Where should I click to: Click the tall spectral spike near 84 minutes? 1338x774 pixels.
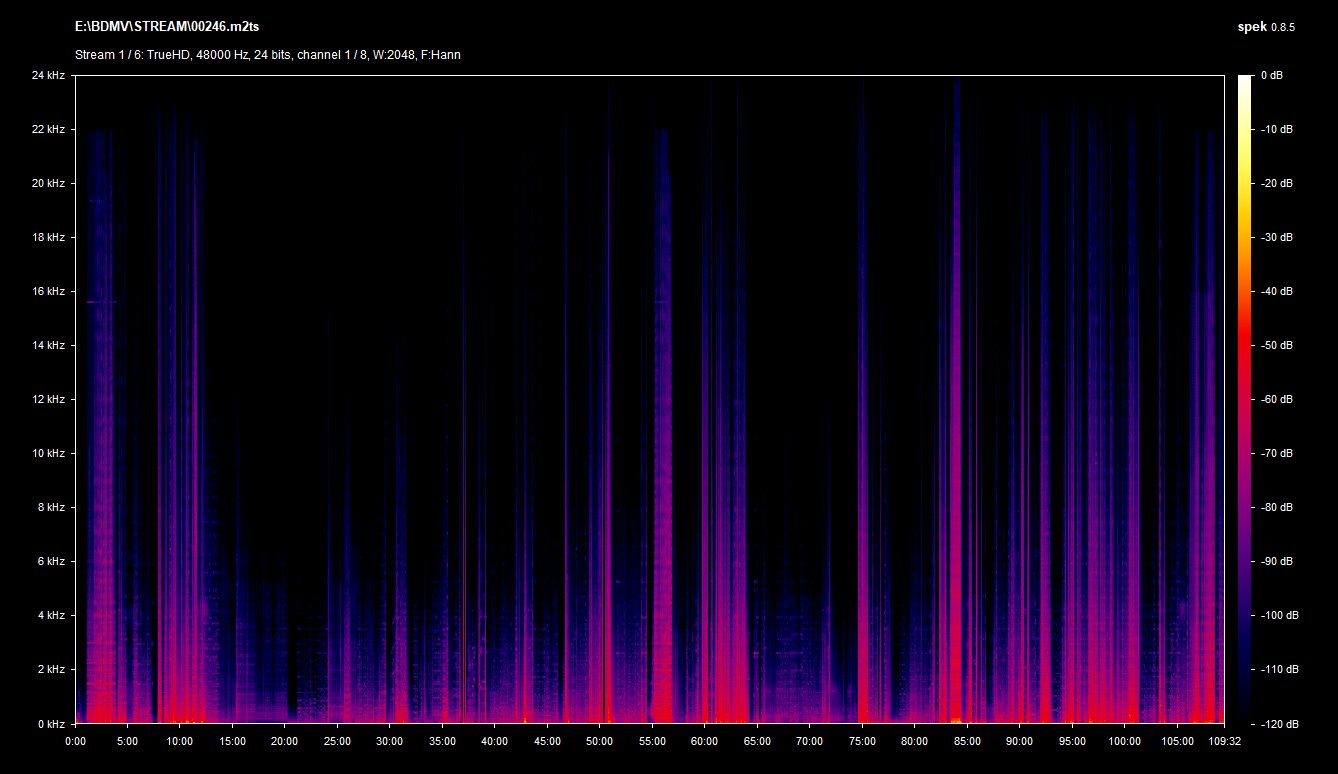[x=956, y=400]
